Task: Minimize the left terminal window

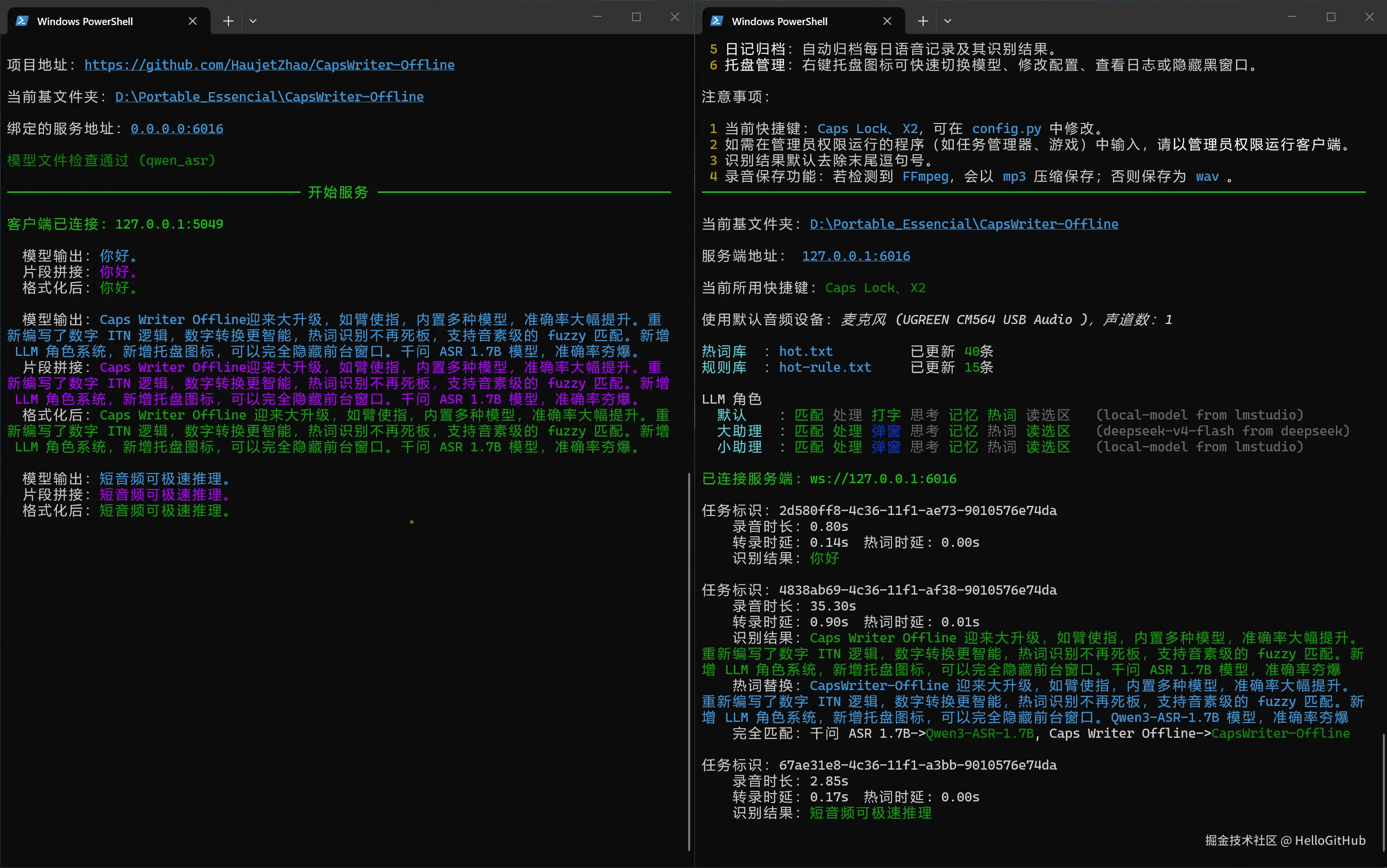Action: [597, 17]
